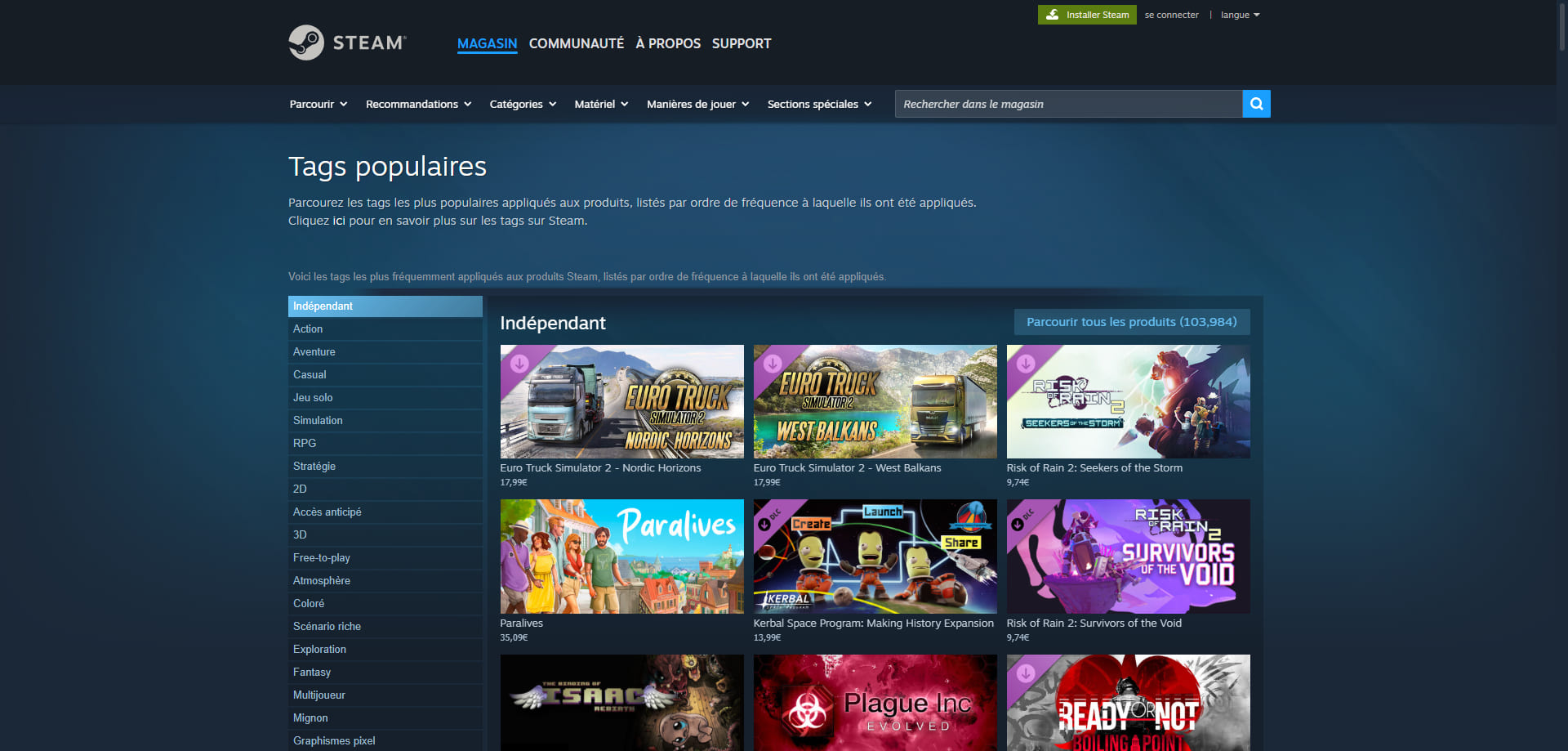Focus the Rechercher dans le magasin field
This screenshot has width=1568, height=751.
tap(1068, 104)
